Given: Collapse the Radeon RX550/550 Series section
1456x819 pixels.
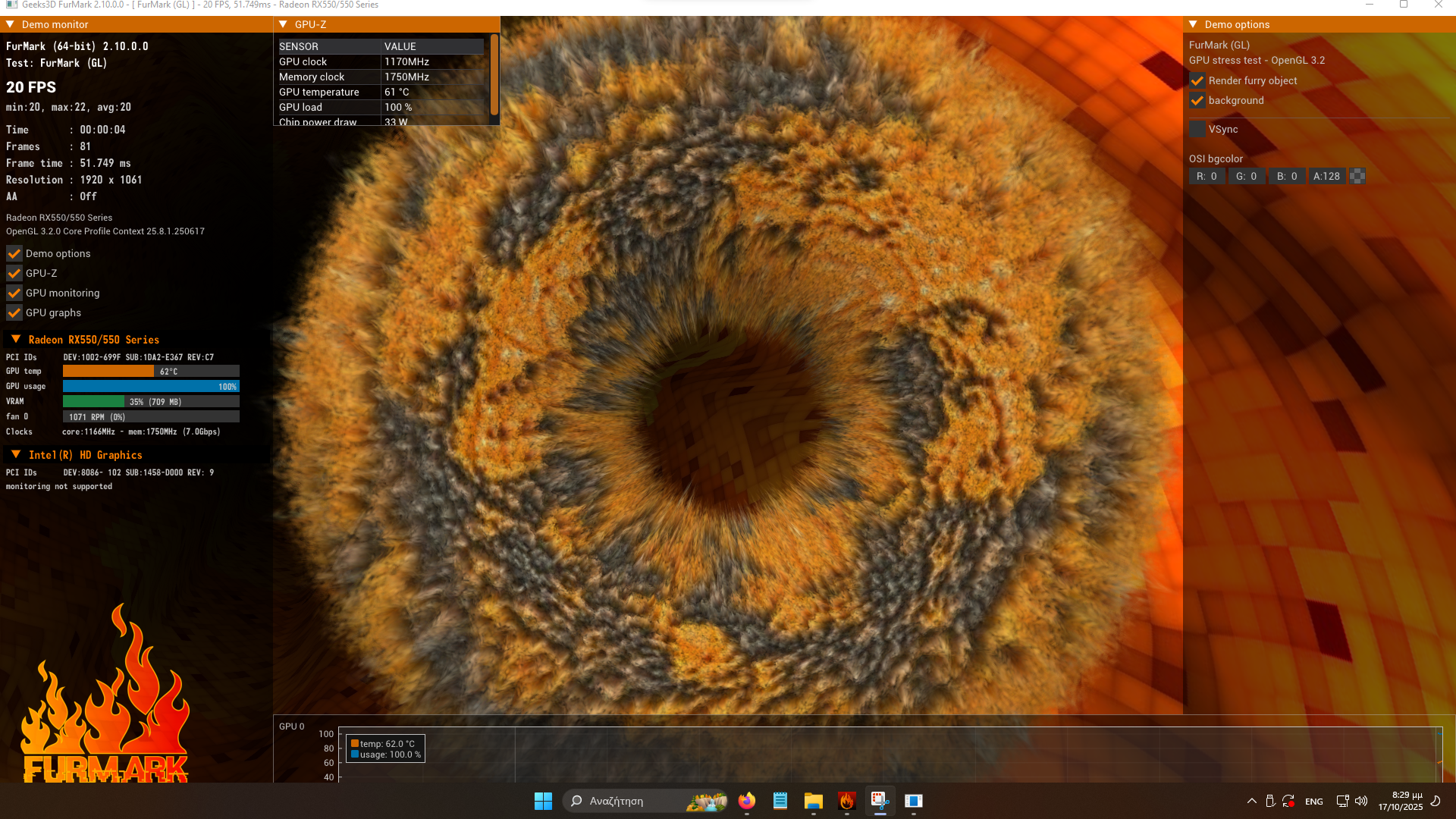Looking at the screenshot, I should 16,340.
